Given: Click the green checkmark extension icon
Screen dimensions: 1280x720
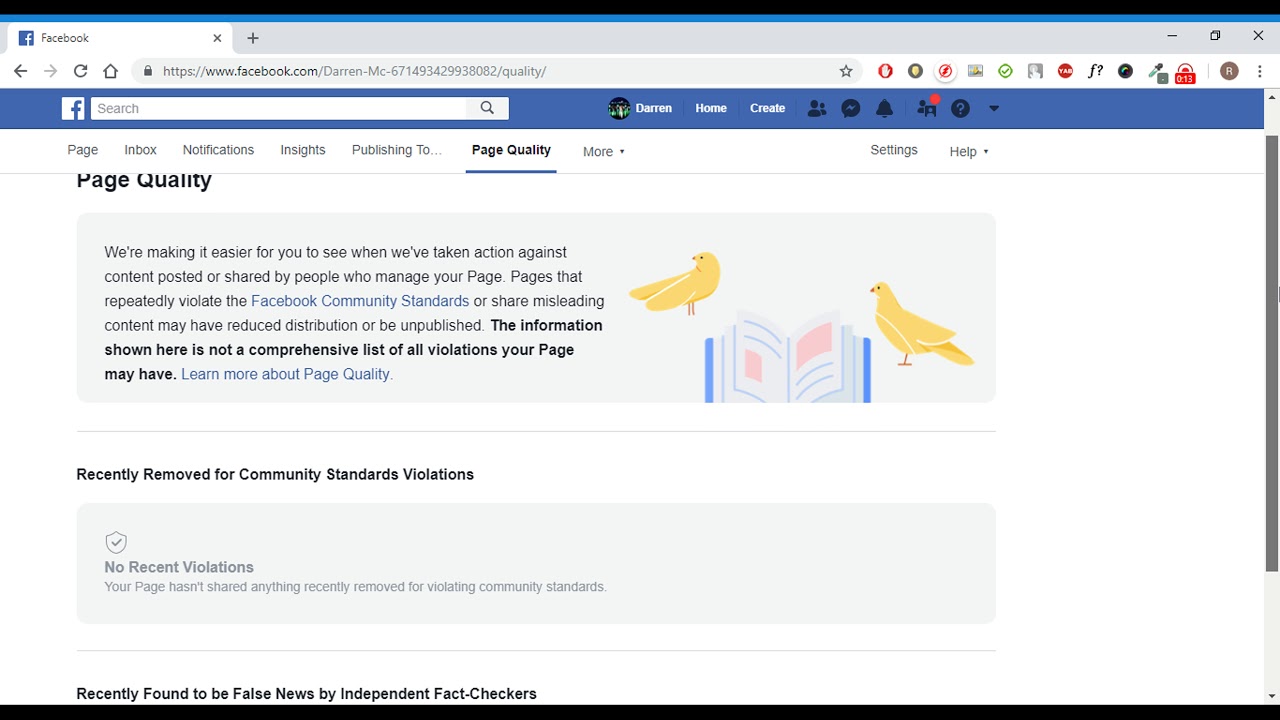Looking at the screenshot, I should (1005, 71).
